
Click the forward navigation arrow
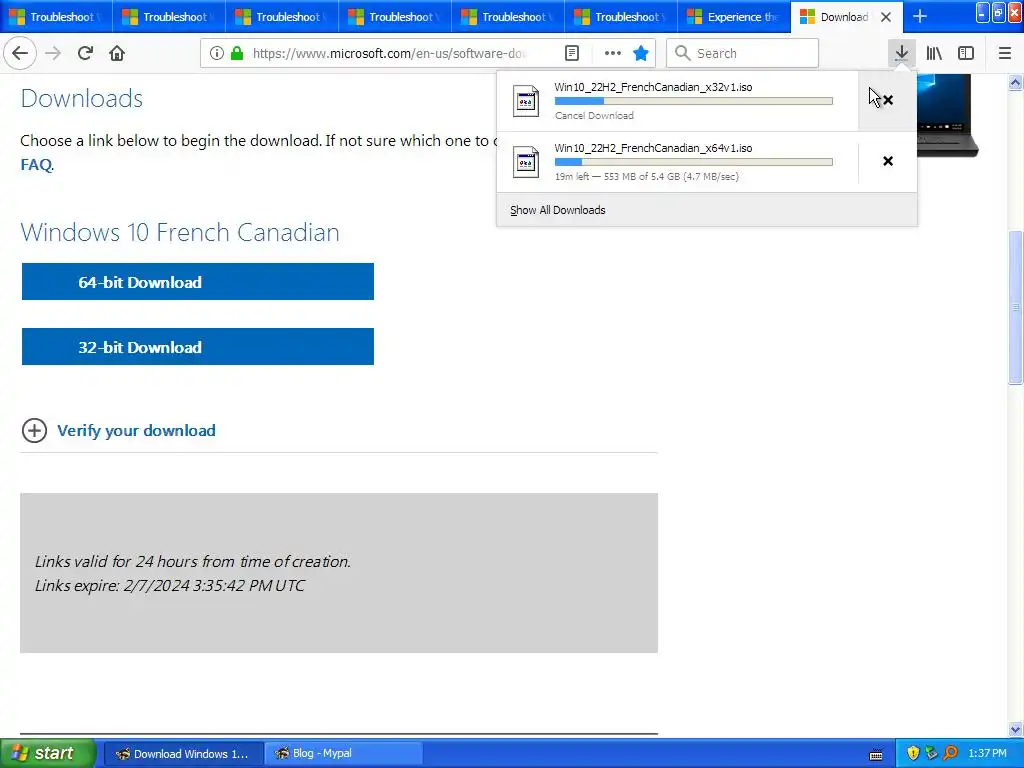53,53
